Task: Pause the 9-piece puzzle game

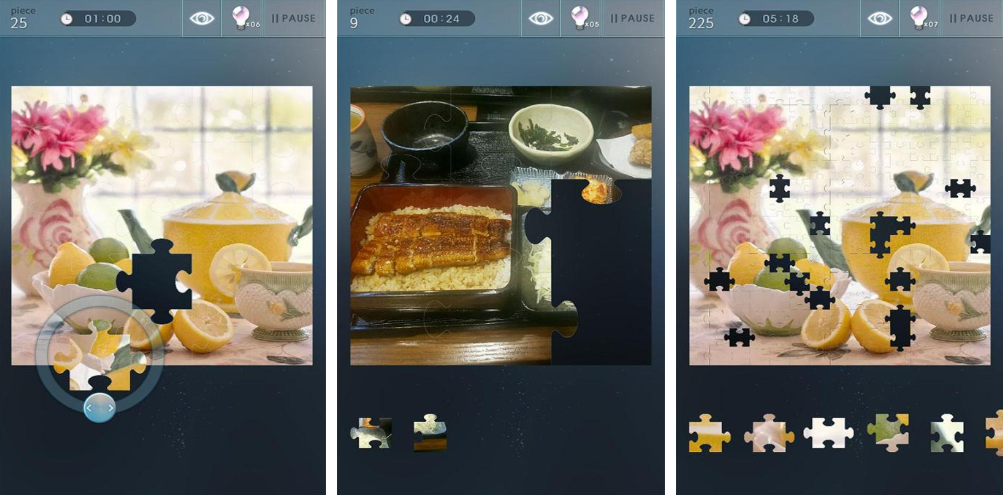Action: tap(633, 19)
